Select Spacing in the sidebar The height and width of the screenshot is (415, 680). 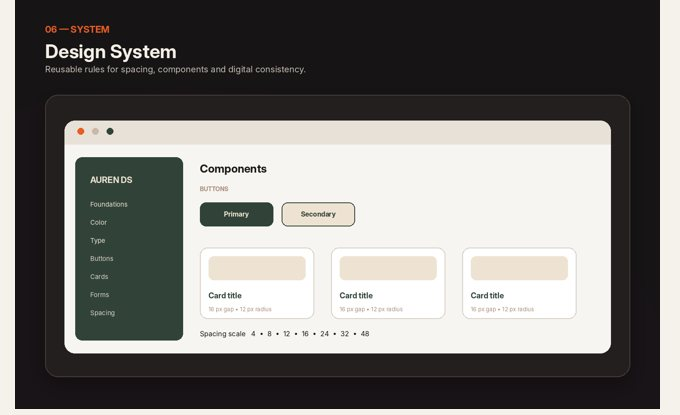[102, 313]
